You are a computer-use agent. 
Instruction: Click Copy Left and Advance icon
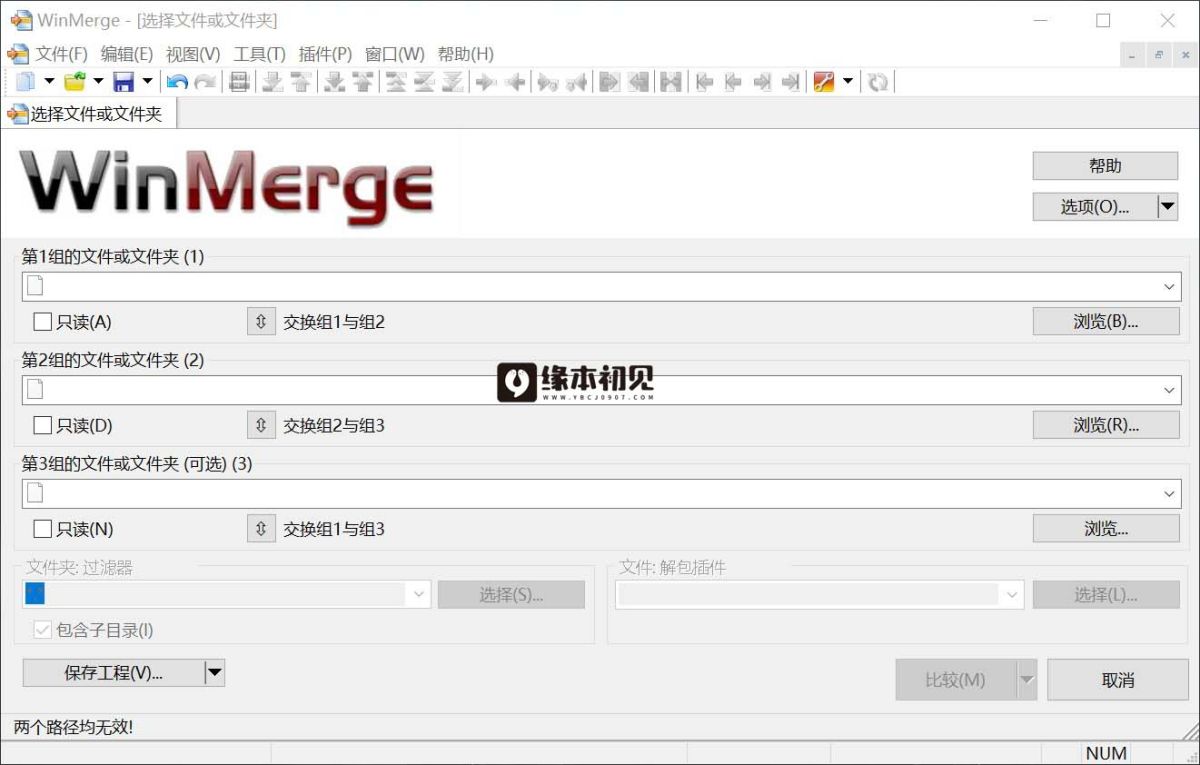[x=576, y=82]
